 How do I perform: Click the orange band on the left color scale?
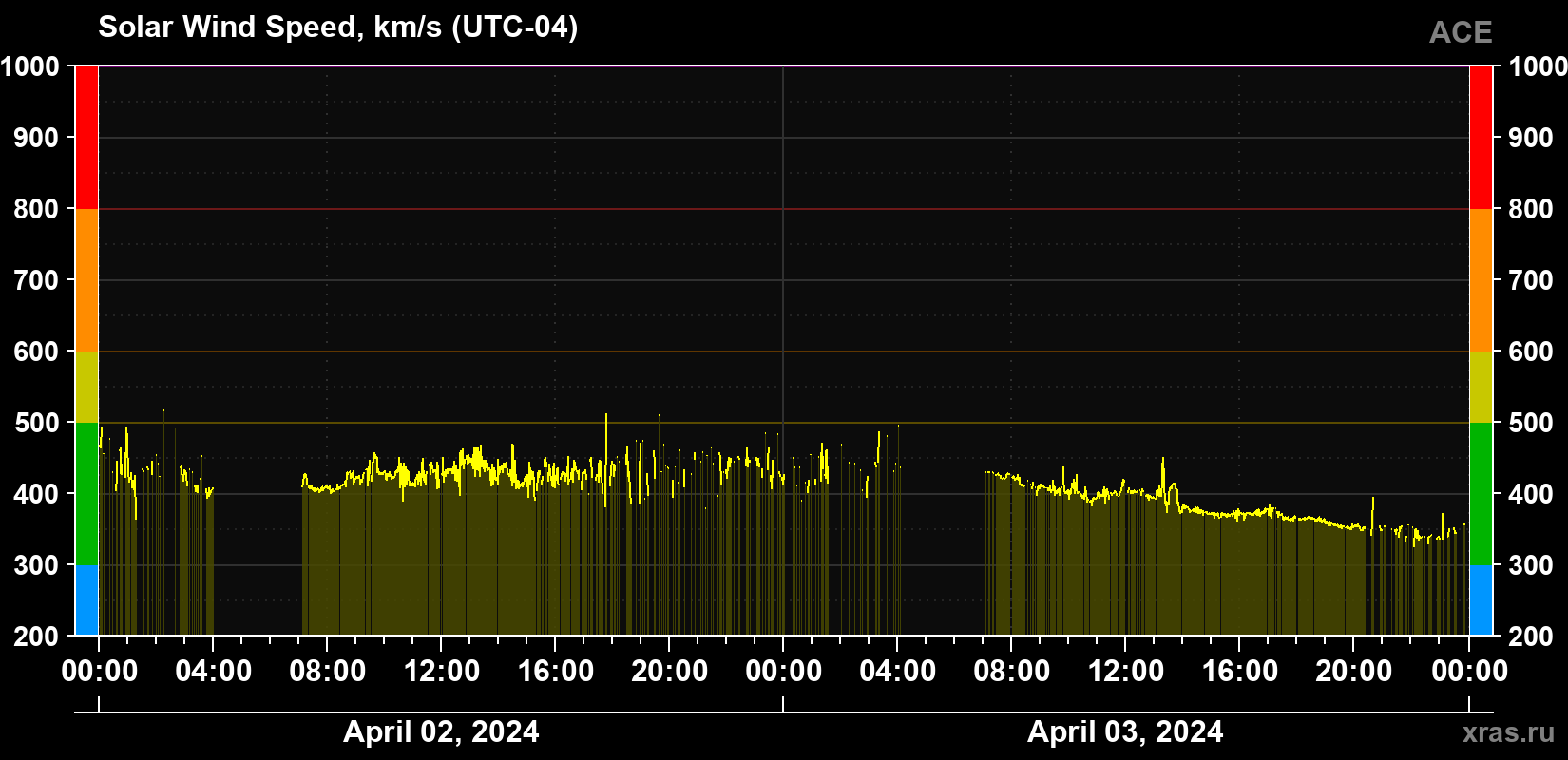tap(86, 280)
